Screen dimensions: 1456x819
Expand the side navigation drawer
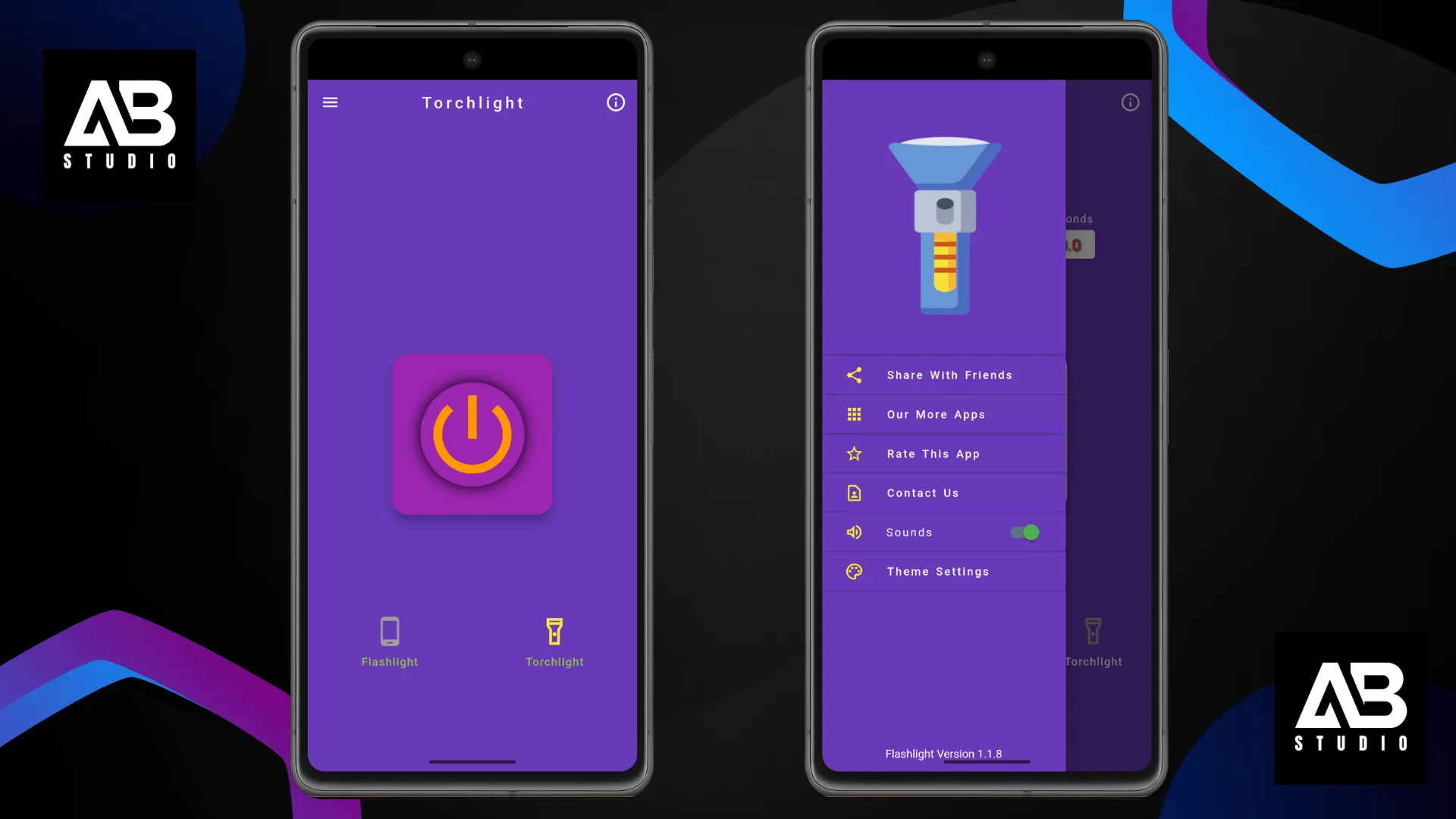pyautogui.click(x=330, y=102)
